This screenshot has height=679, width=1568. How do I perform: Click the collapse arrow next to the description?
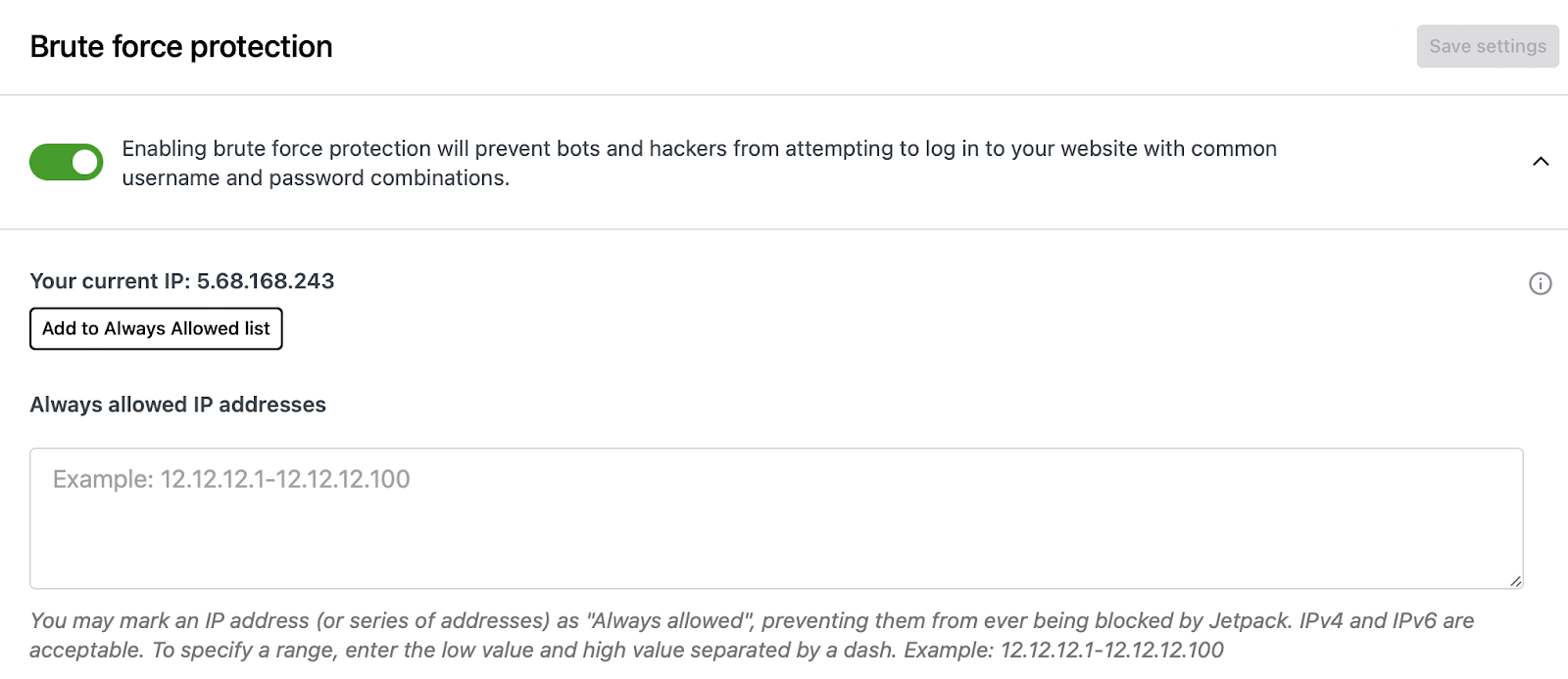(1541, 162)
